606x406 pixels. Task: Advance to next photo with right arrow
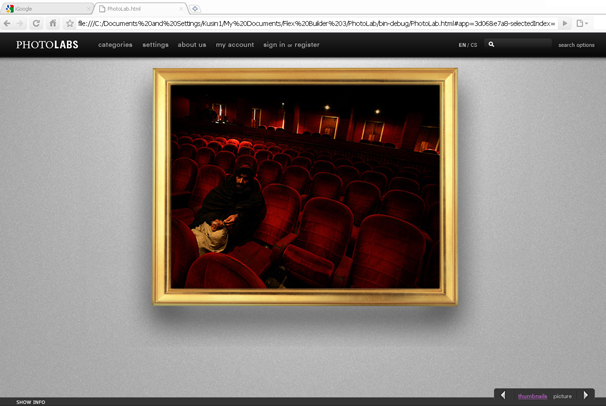586,396
